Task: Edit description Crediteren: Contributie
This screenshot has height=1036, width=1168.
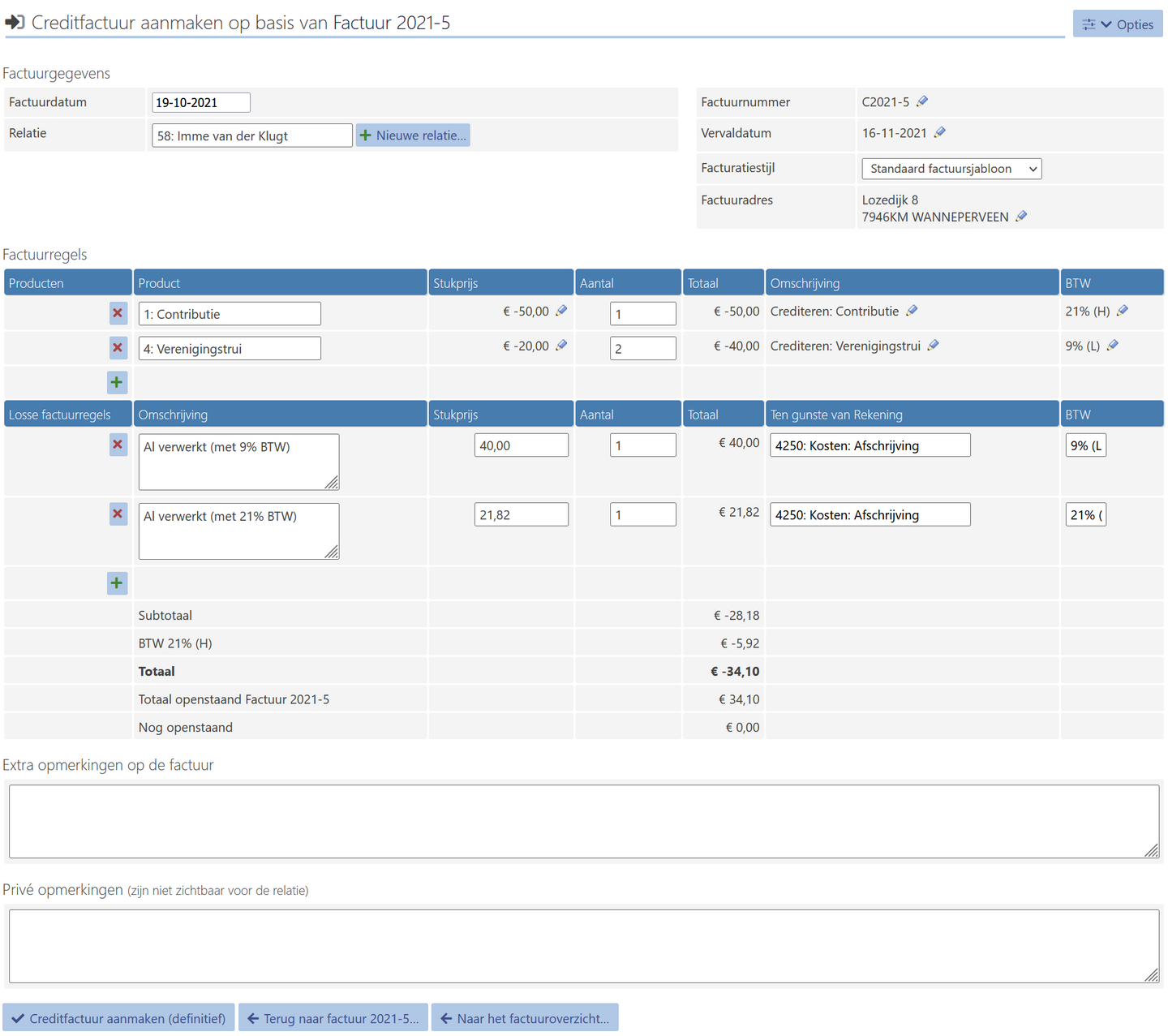Action: click(912, 311)
